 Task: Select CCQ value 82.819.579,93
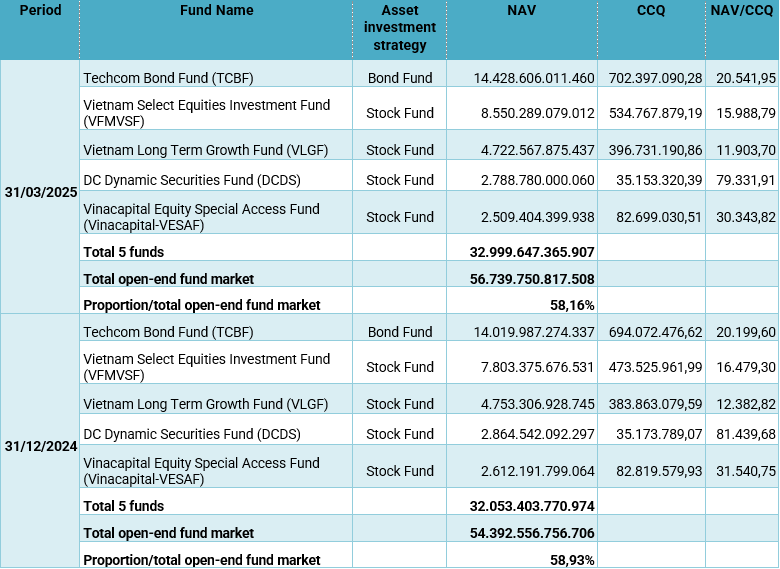pyautogui.click(x=652, y=471)
